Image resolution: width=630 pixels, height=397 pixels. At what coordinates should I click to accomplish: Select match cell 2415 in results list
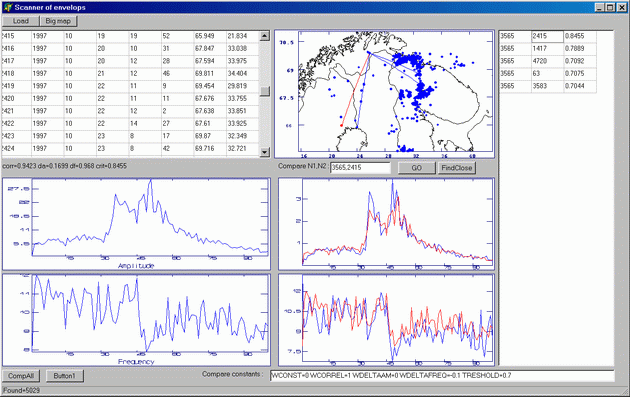(x=547, y=36)
